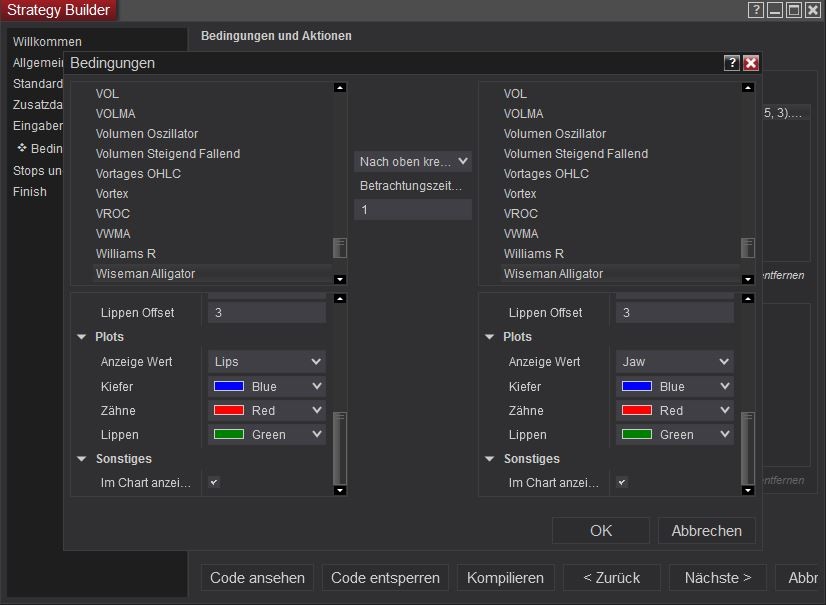Collapse right Plots section
Viewport: 826px width, 605px height.
click(489, 337)
